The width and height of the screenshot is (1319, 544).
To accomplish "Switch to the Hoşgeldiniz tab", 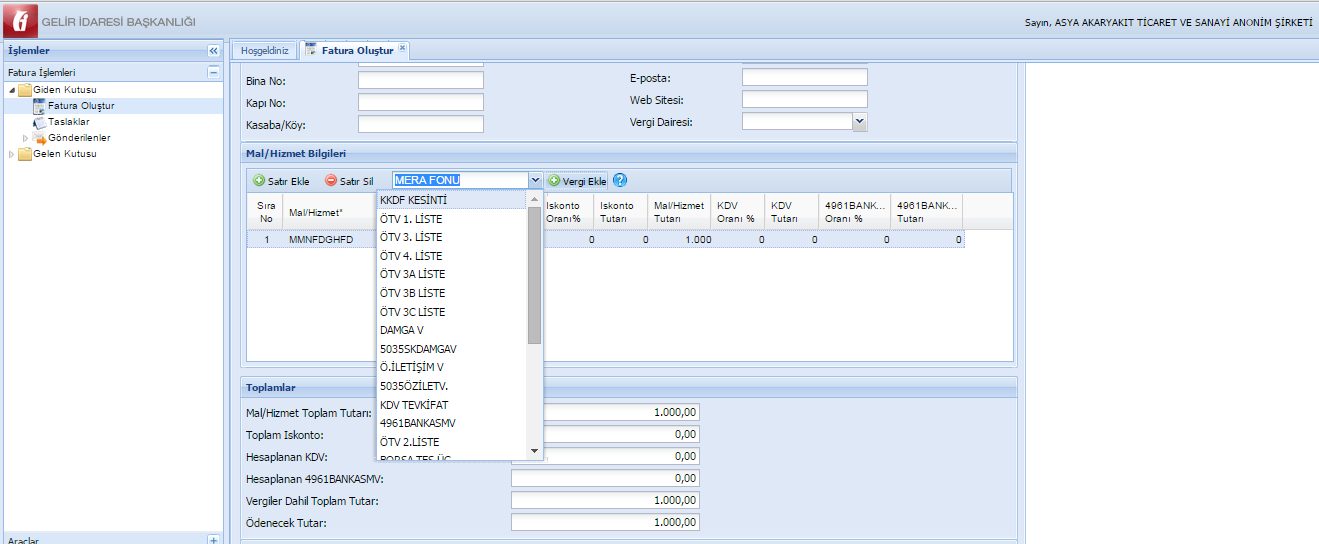I will [x=265, y=50].
